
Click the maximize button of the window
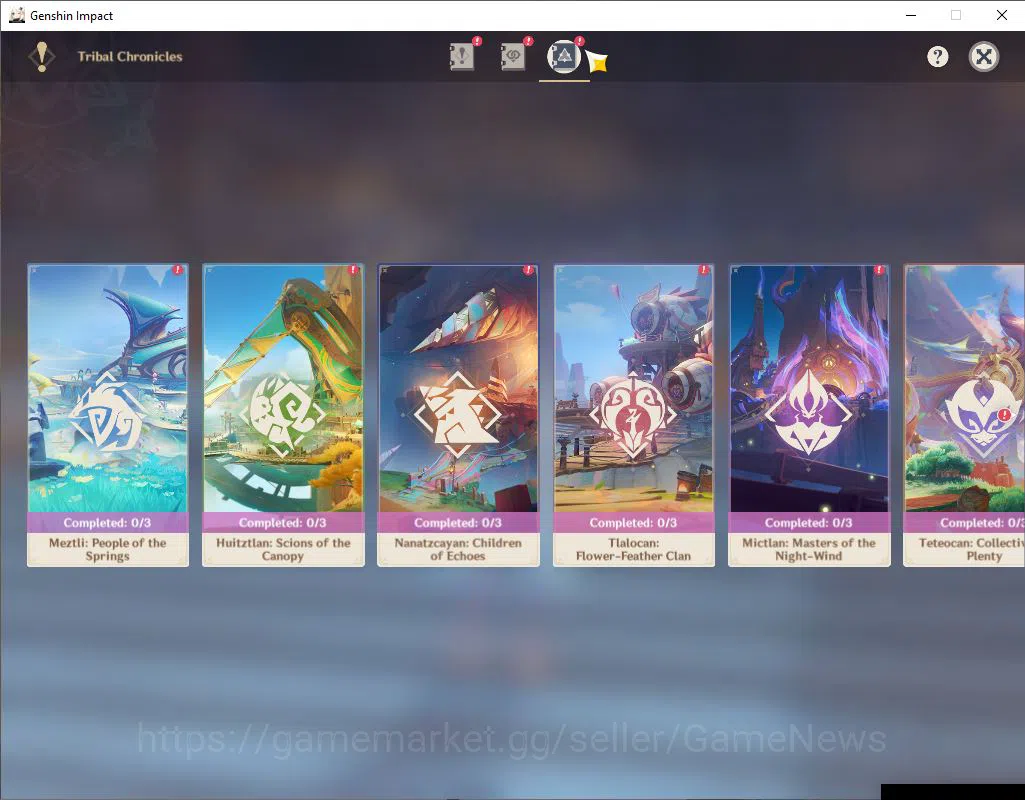[x=956, y=15]
